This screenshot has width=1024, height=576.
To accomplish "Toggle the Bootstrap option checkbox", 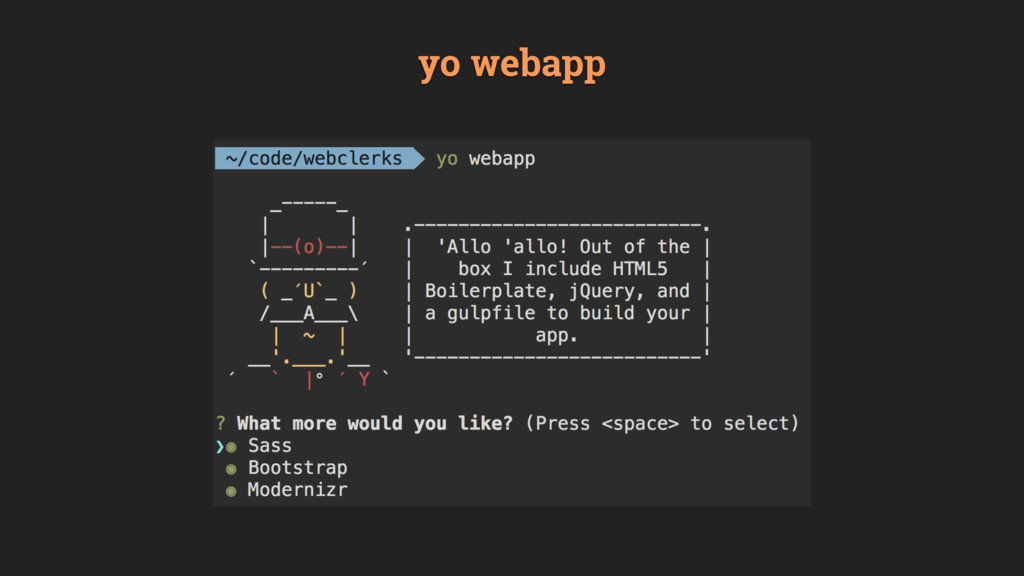I will click(x=231, y=469).
